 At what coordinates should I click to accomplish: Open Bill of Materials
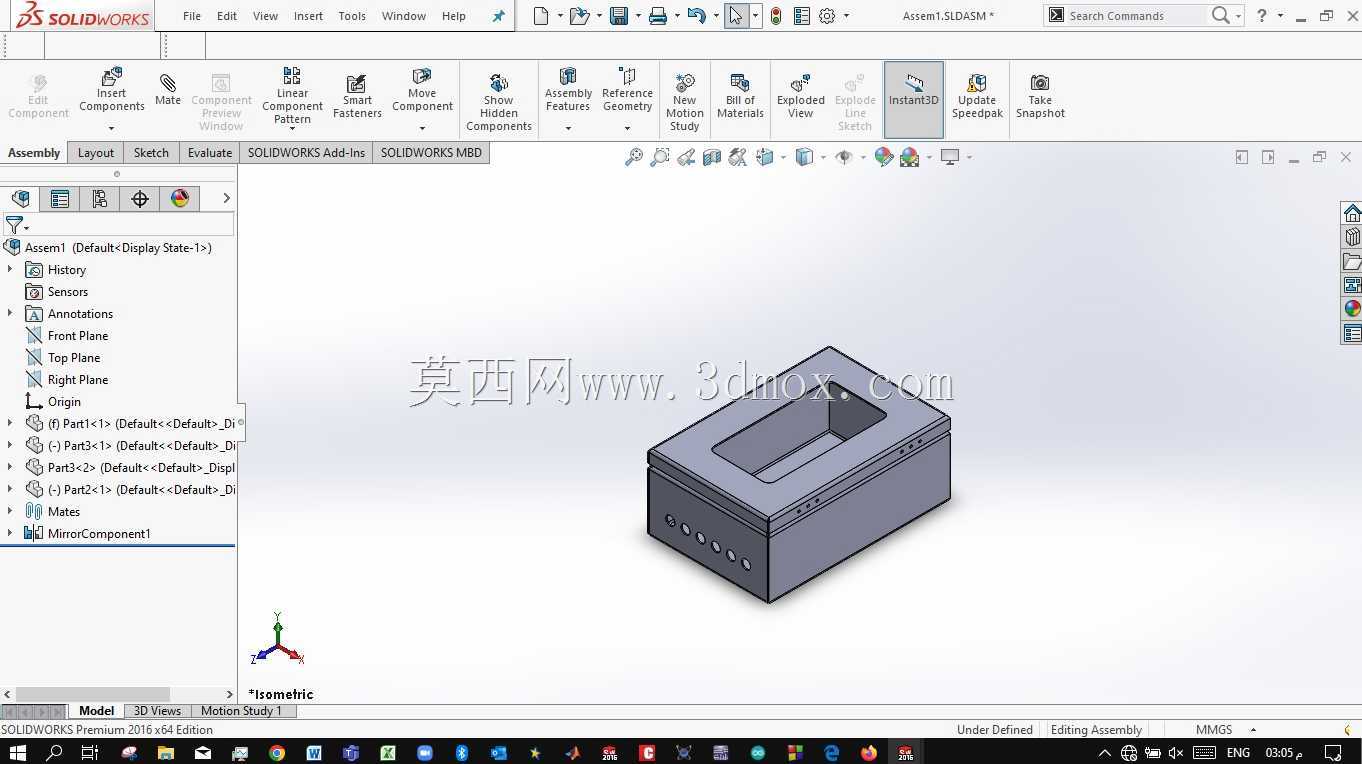[740, 96]
